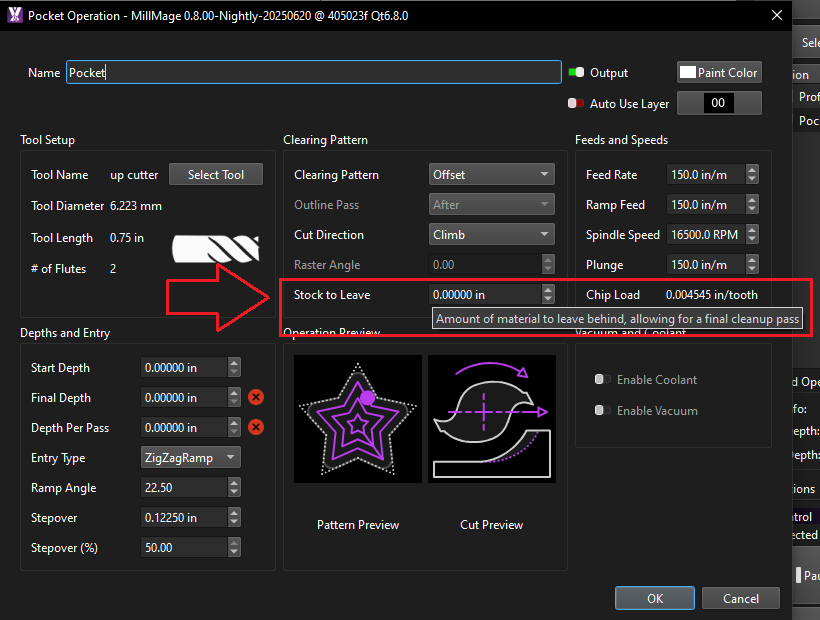The width and height of the screenshot is (820, 620).
Task: Open the Entry Type dropdown
Action: click(x=190, y=457)
